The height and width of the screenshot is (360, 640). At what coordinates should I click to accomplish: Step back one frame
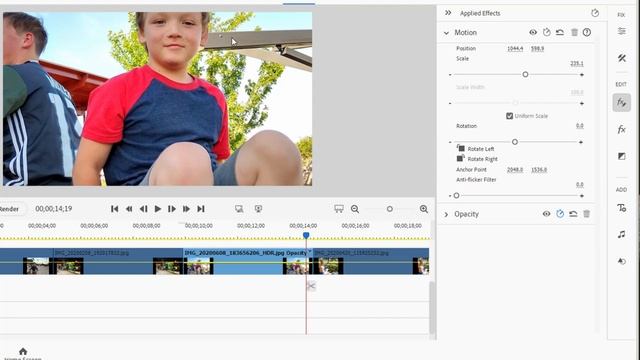click(x=143, y=209)
